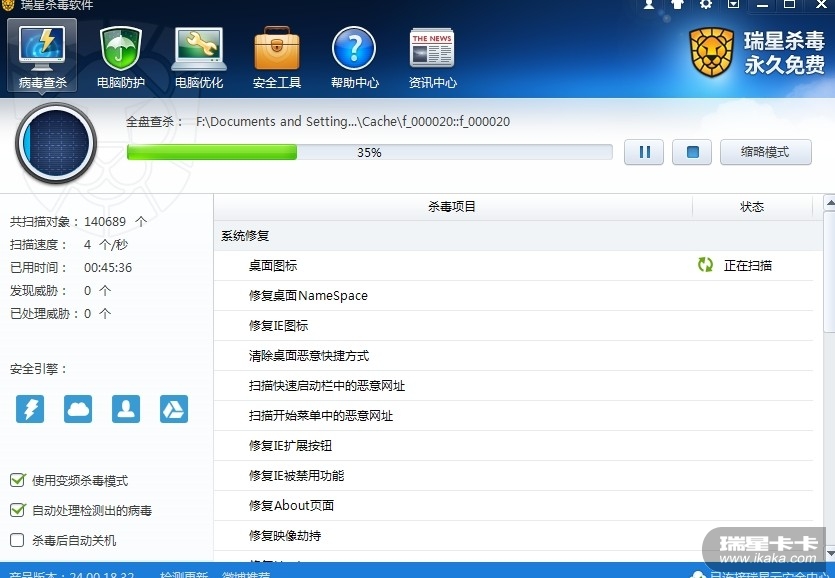Uncheck 自动处理检测出的病毒 checkbox
The image size is (835, 578).
pyautogui.click(x=18, y=510)
